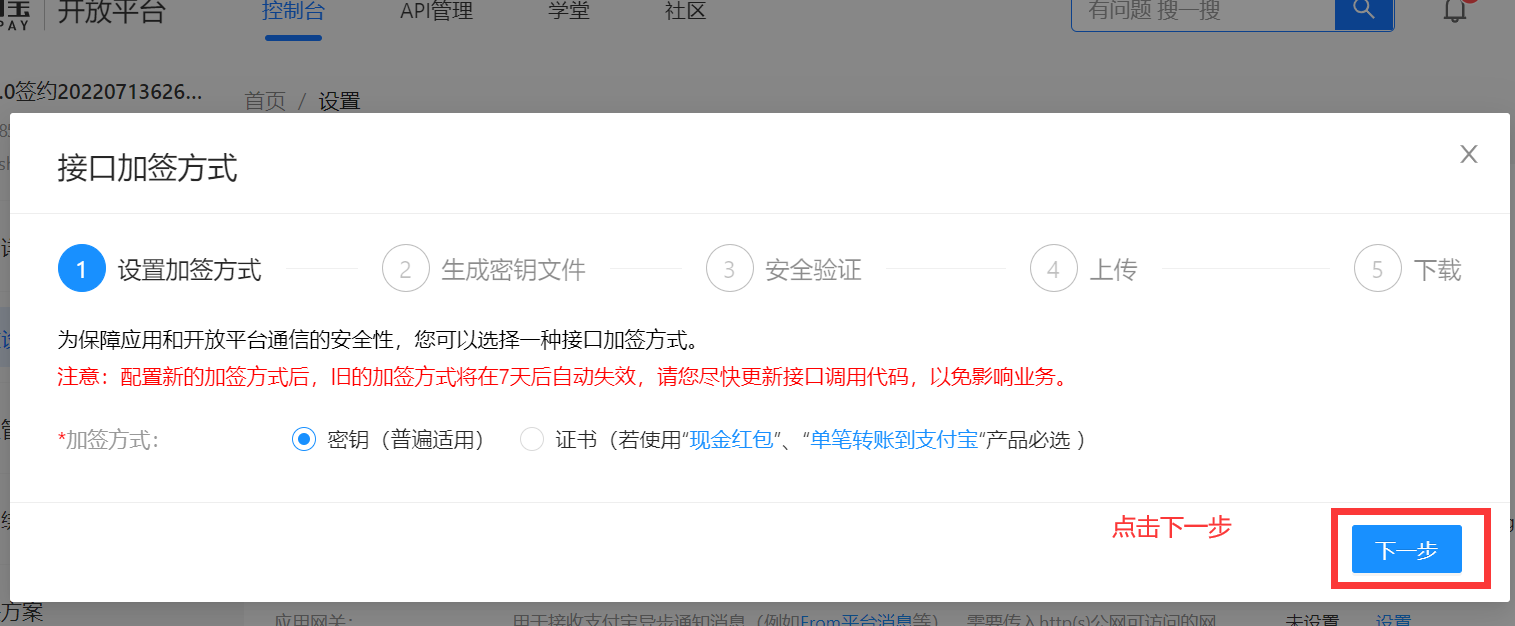Viewport: 1515px width, 626px height.
Task: Click the 下一步 button
Action: [x=1406, y=550]
